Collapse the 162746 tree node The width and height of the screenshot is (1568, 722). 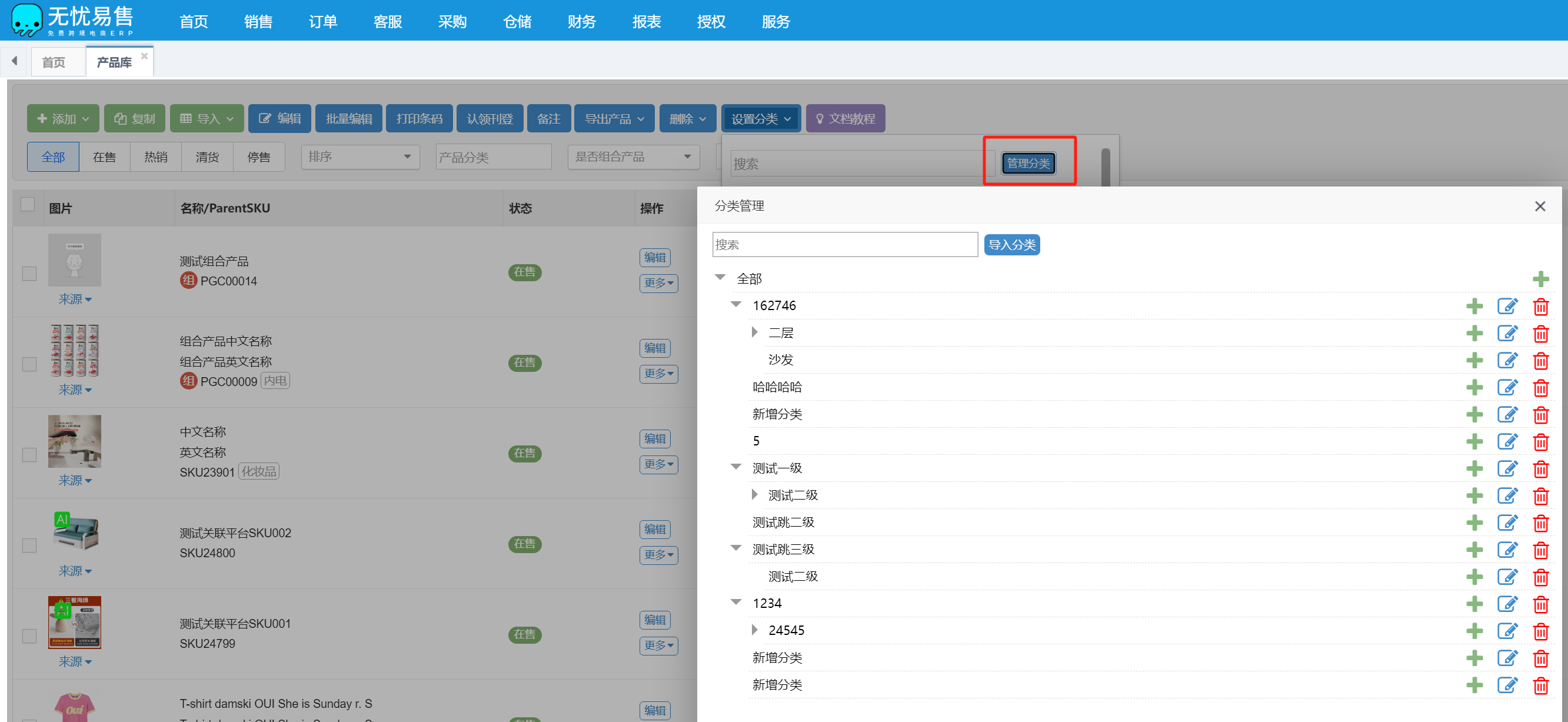coord(736,304)
